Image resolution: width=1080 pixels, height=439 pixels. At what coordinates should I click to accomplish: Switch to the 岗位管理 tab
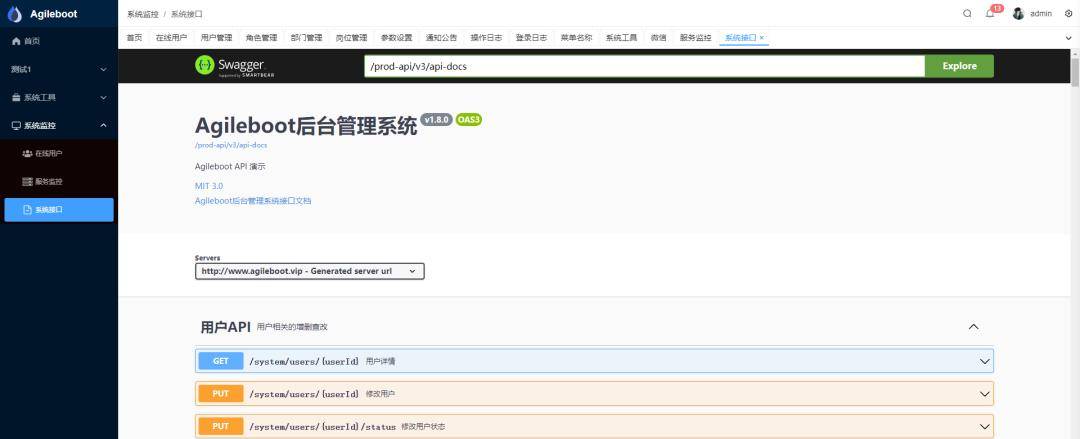[x=351, y=38]
